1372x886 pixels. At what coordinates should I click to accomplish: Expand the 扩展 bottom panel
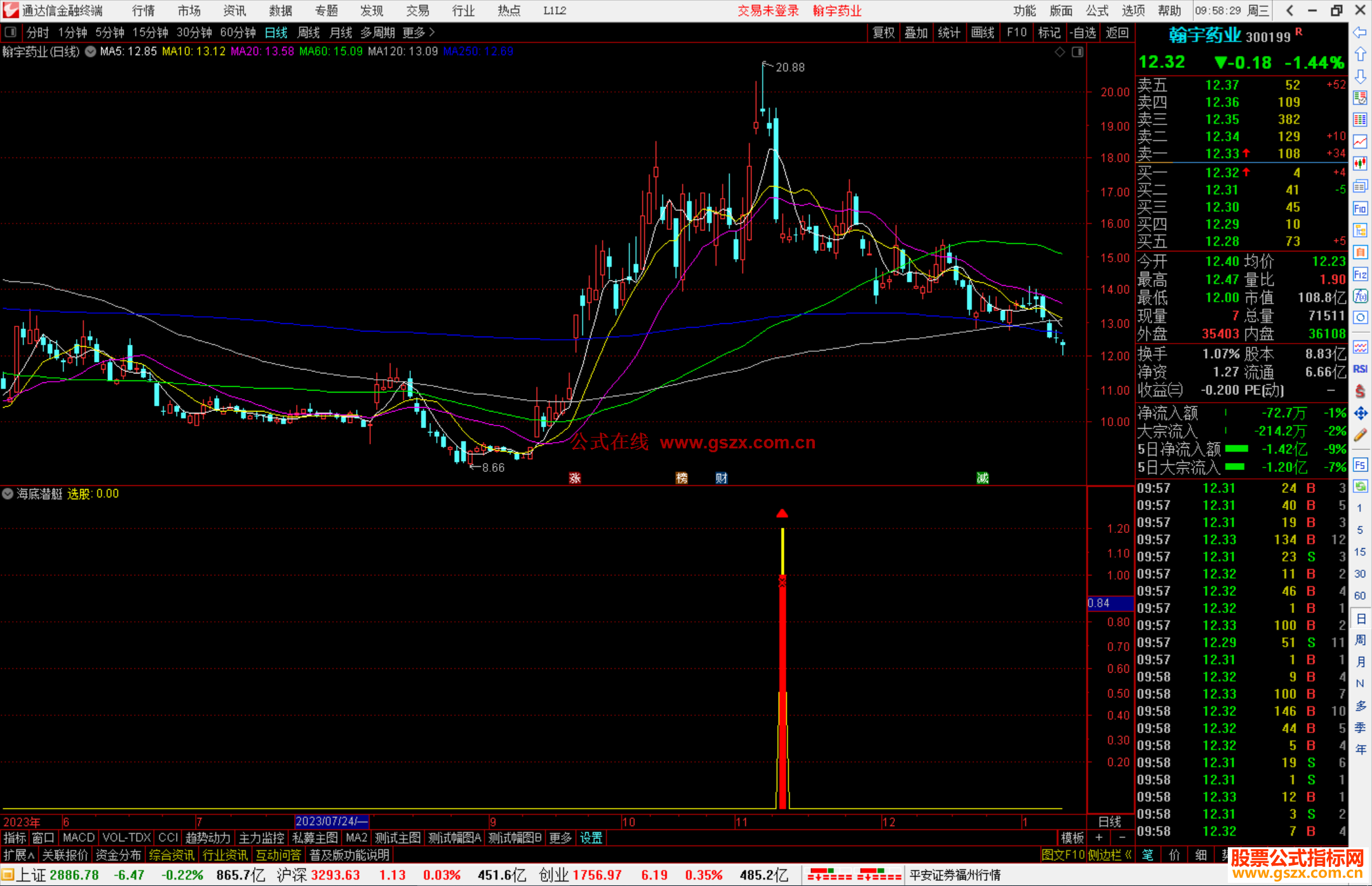click(x=19, y=855)
